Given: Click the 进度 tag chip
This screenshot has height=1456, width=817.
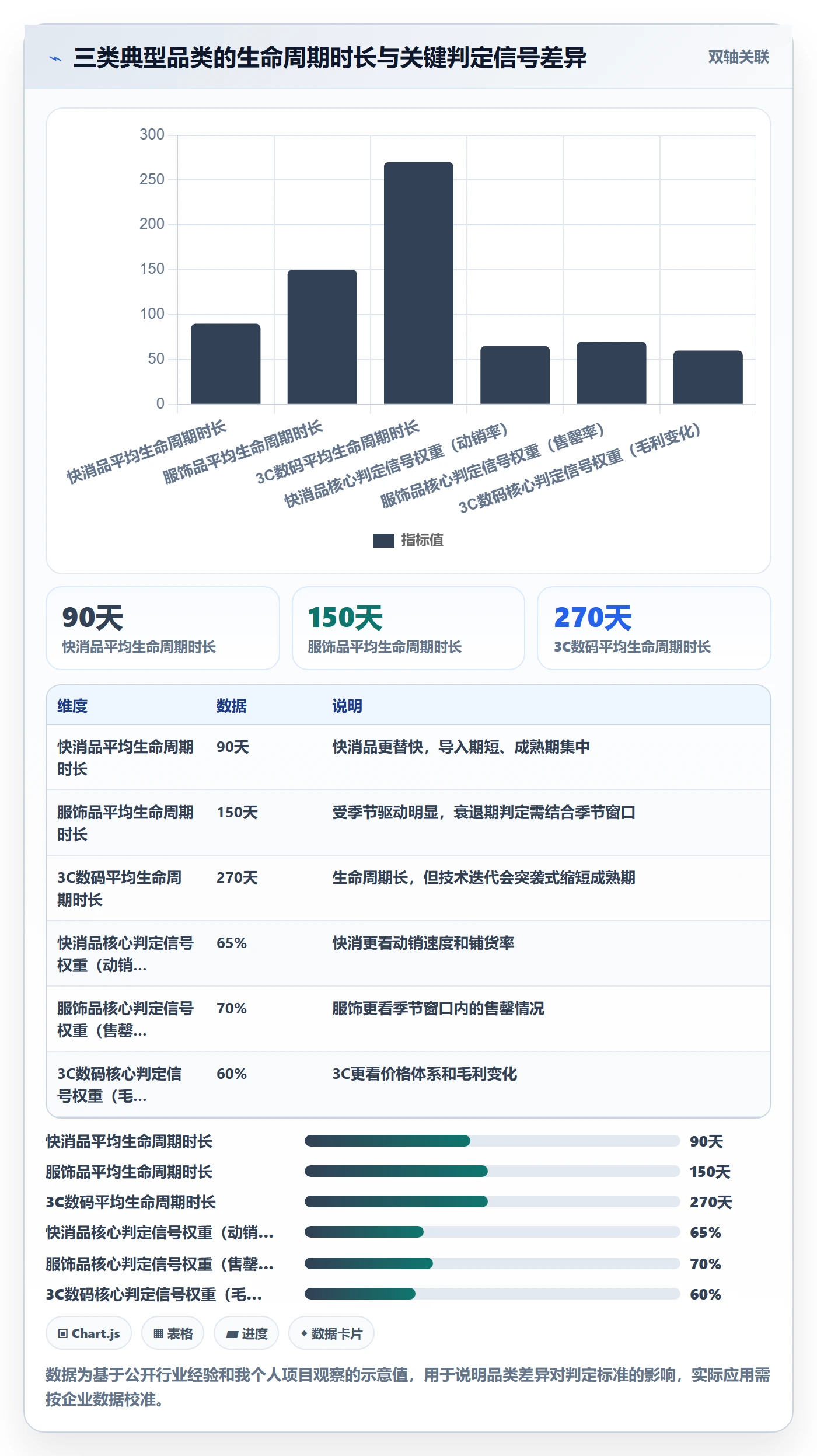Looking at the screenshot, I should 246,1333.
